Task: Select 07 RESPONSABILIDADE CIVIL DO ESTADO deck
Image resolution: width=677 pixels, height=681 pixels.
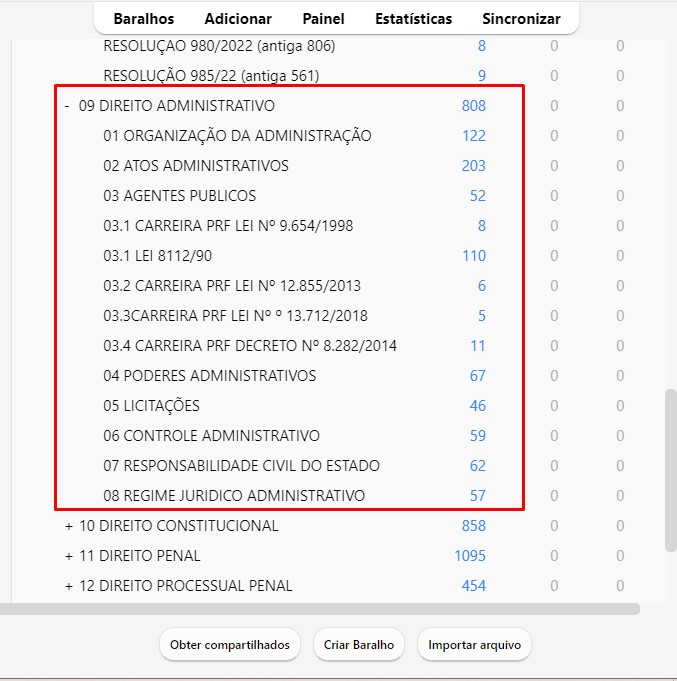Action: coord(241,466)
